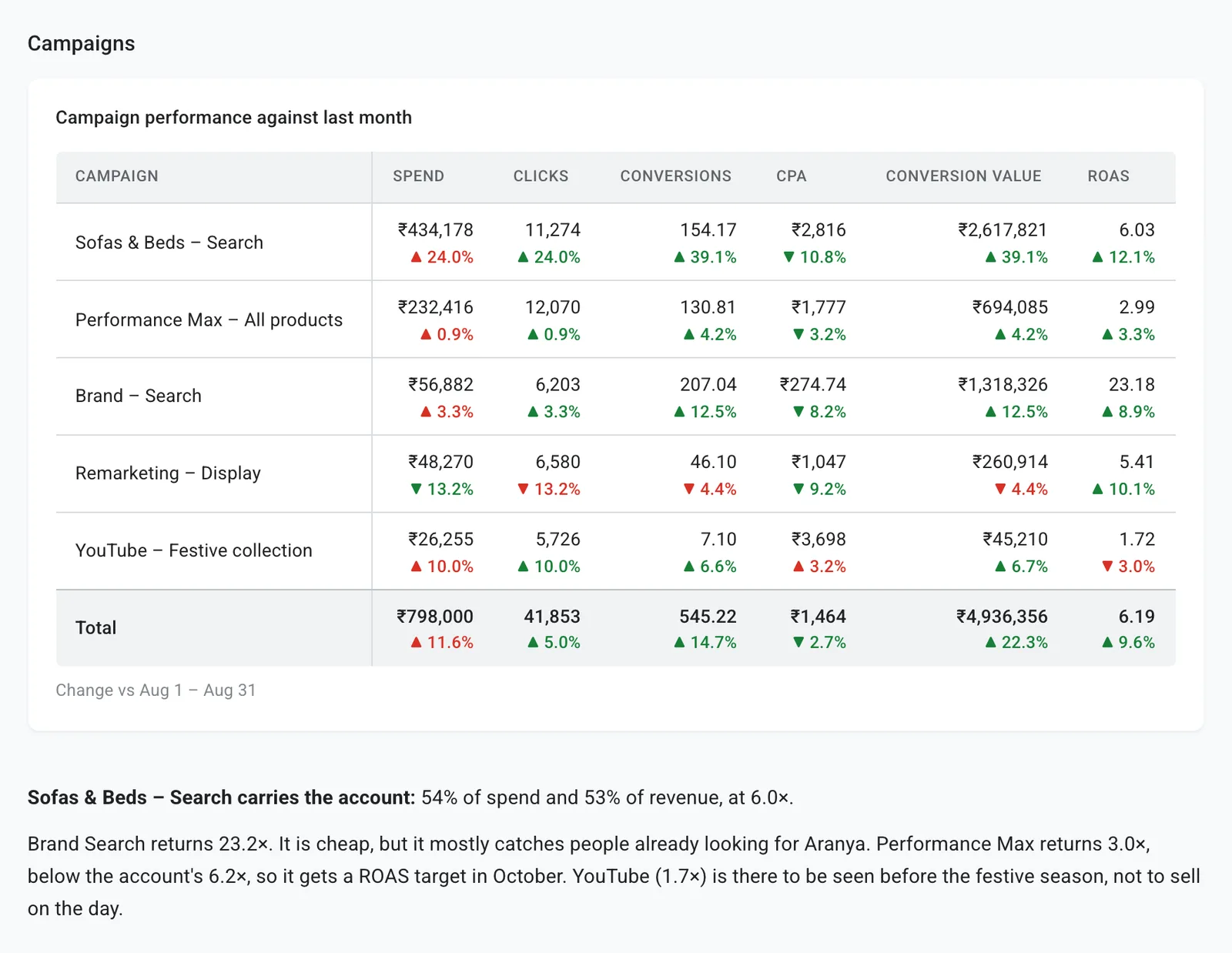Click the 6.19 total ROAS value
Viewport: 1232px width, 953px height.
point(1137,617)
